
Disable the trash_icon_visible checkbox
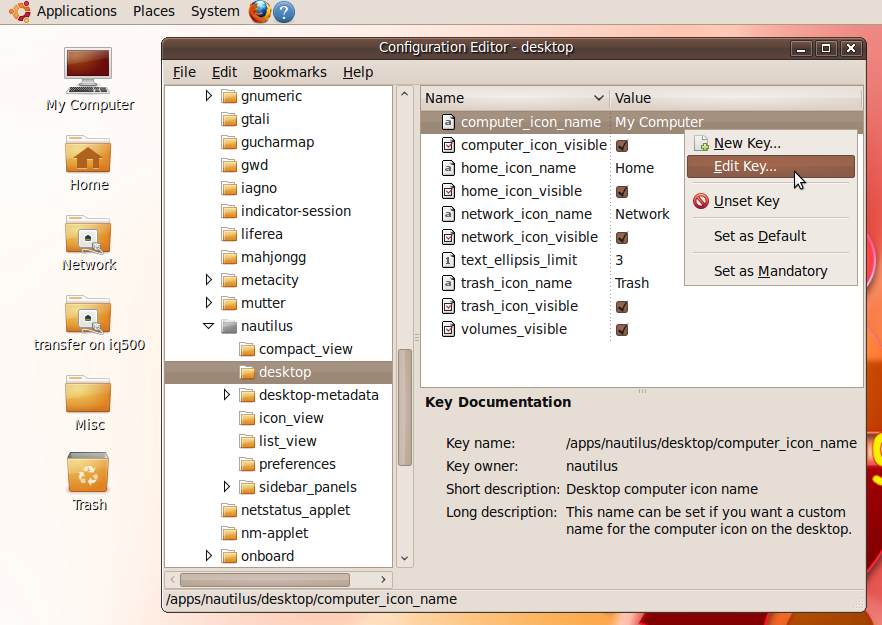pyautogui.click(x=621, y=306)
